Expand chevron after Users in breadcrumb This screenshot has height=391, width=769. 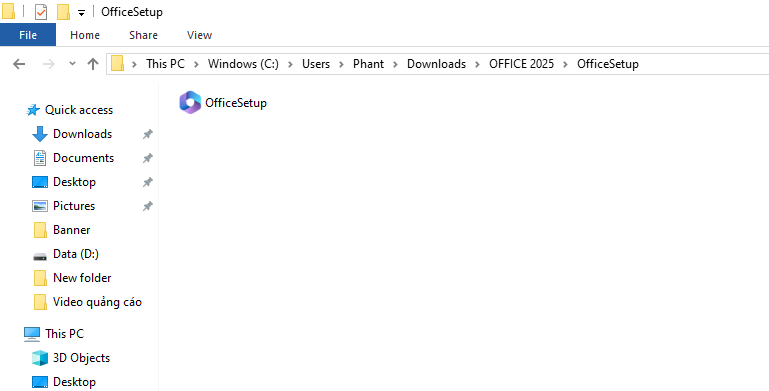(x=342, y=64)
